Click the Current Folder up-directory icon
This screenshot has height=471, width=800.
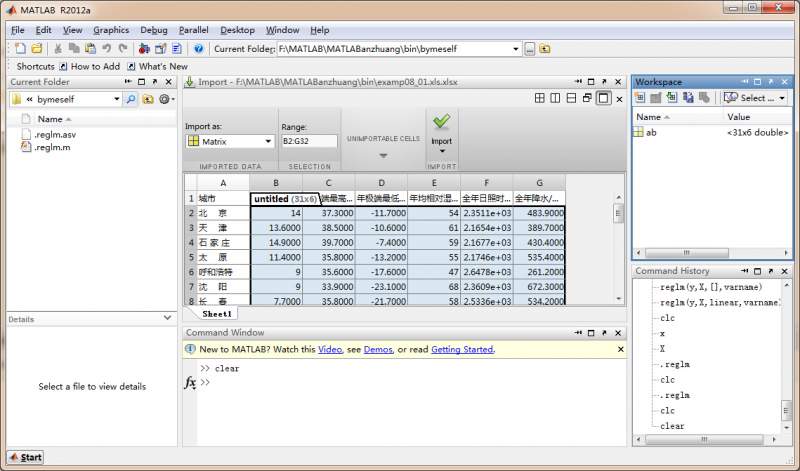(x=148, y=99)
